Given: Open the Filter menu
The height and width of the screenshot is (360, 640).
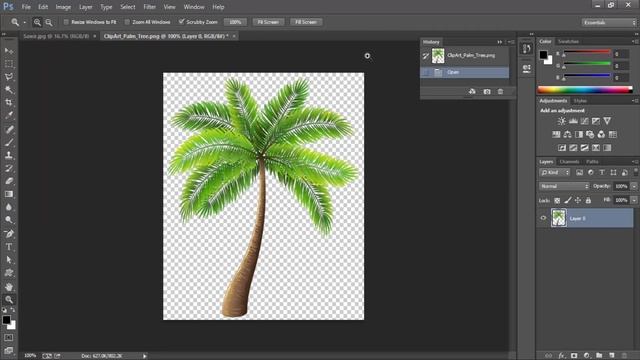Looking at the screenshot, I should click(149, 7).
